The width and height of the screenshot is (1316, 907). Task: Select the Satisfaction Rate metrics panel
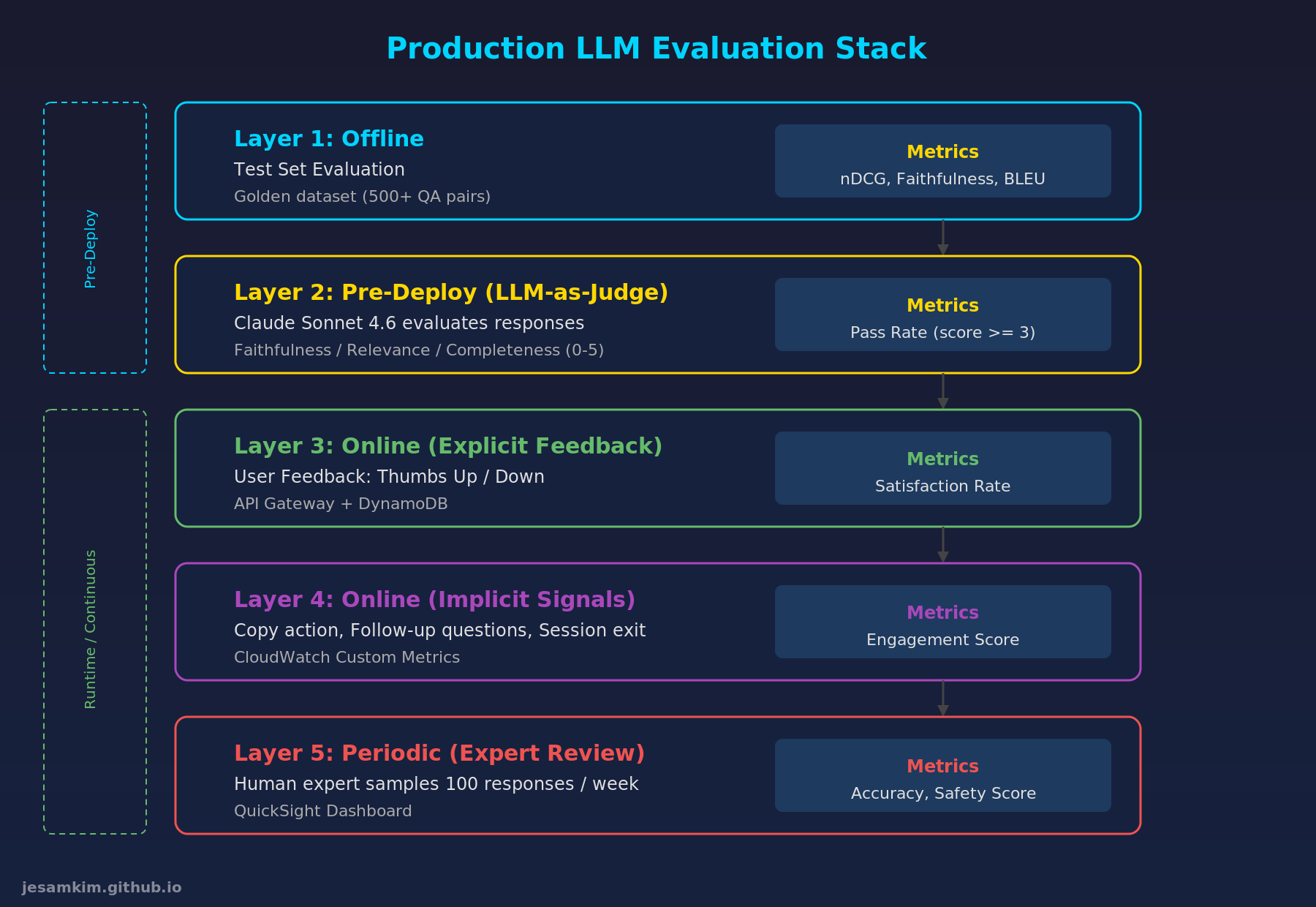(942, 468)
